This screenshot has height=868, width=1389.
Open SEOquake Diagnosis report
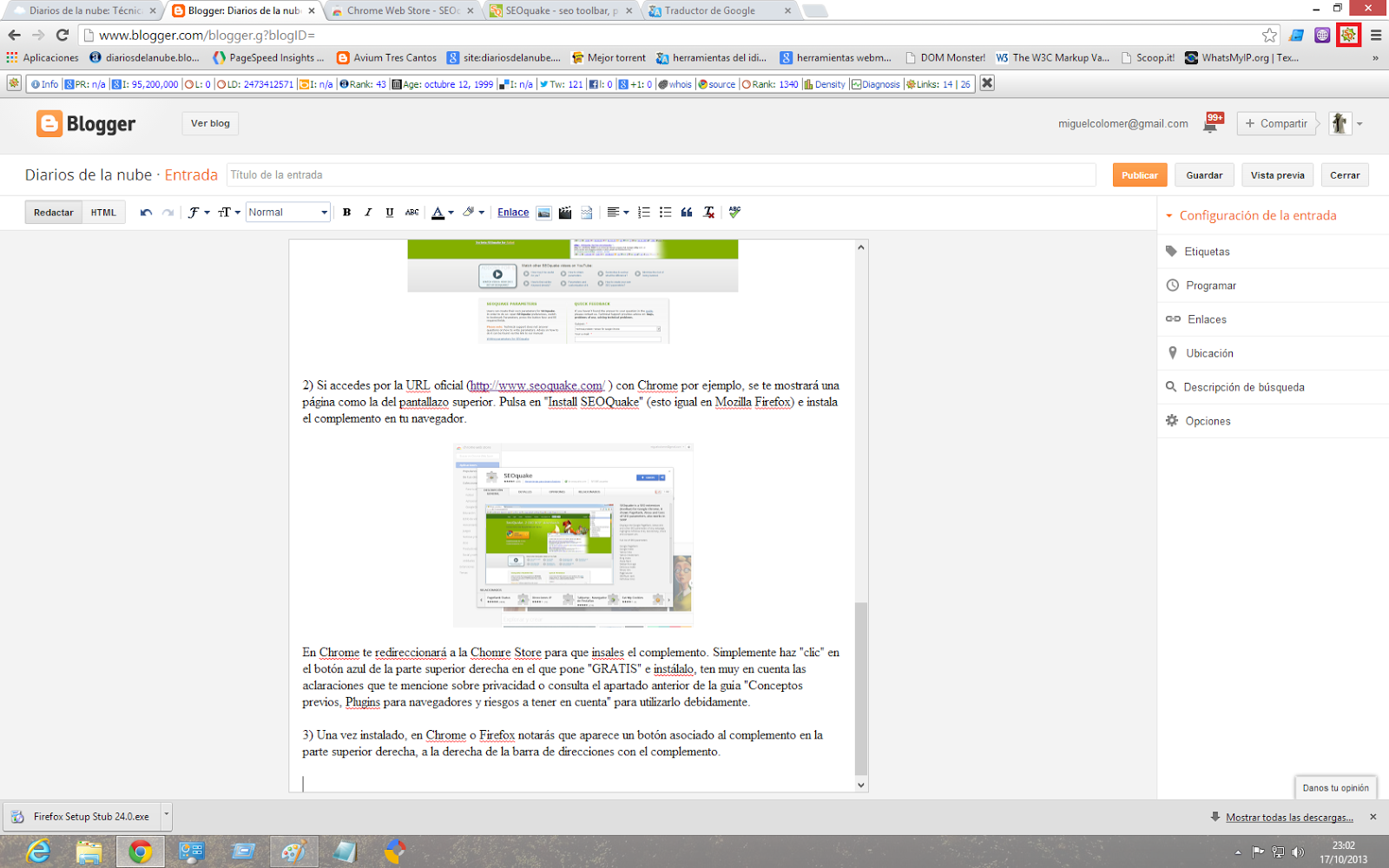click(x=876, y=84)
